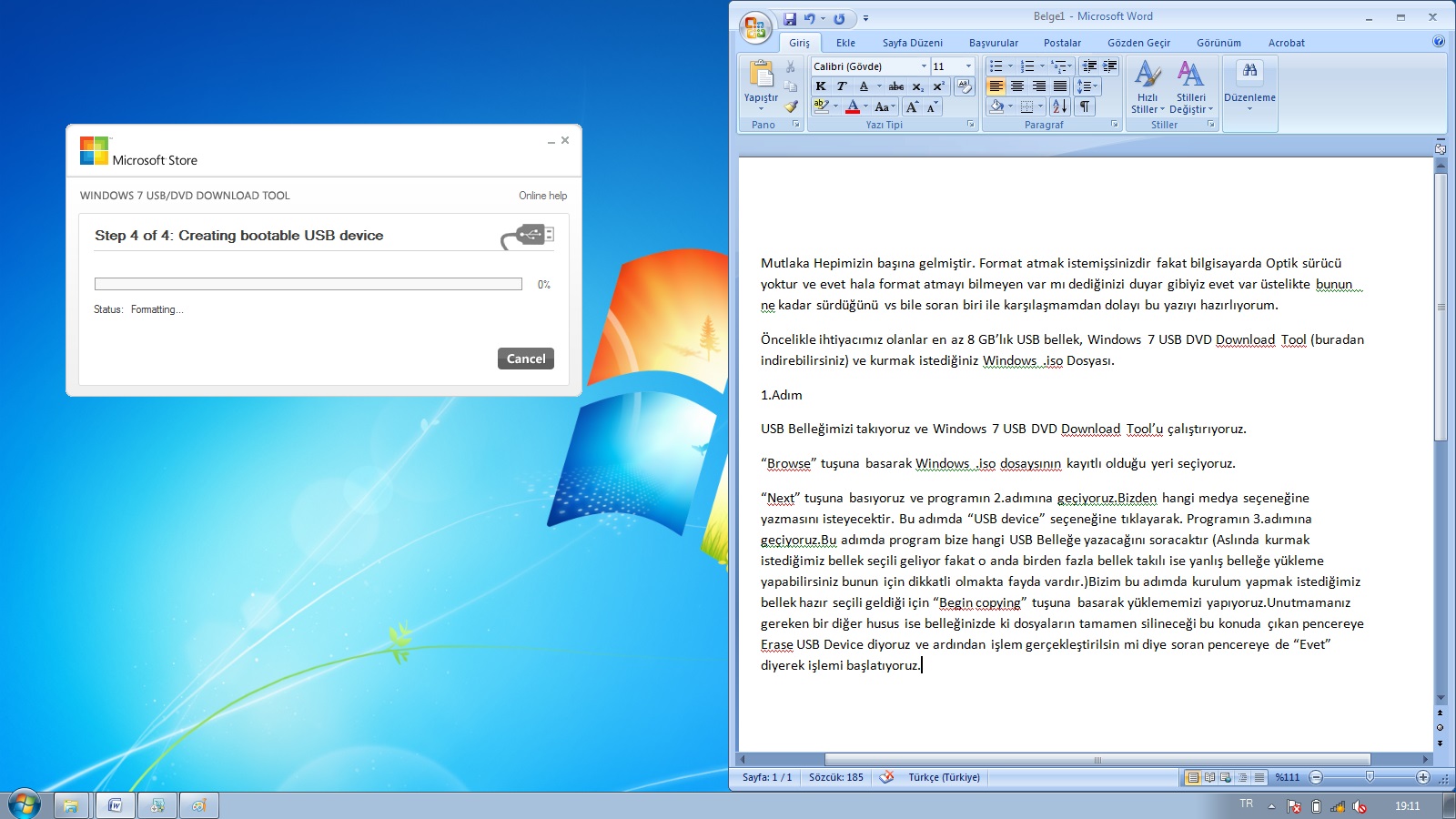The width and height of the screenshot is (1456, 819).
Task: Switch to the Postalar tab
Action: [x=1062, y=43]
